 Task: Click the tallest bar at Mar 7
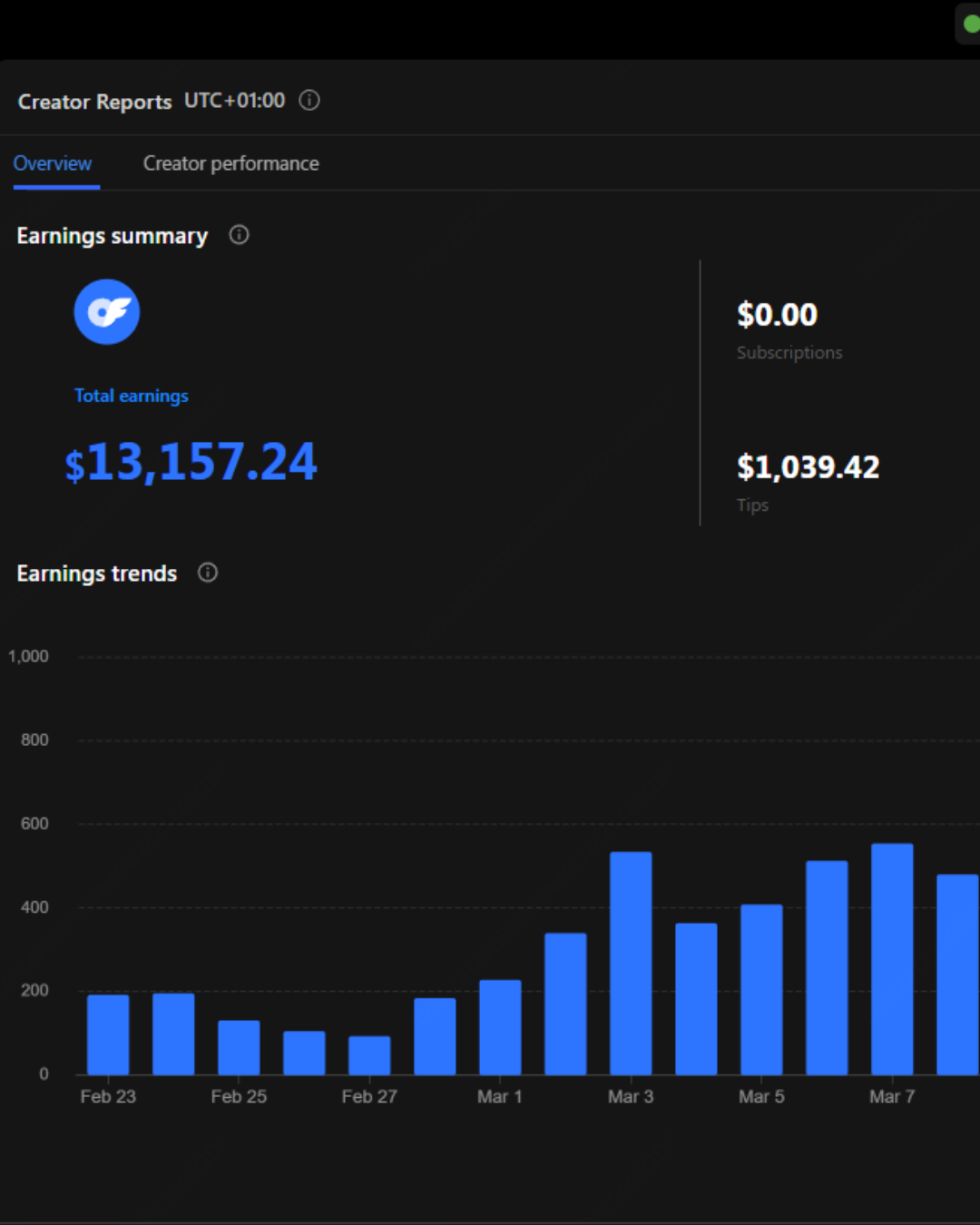click(892, 959)
